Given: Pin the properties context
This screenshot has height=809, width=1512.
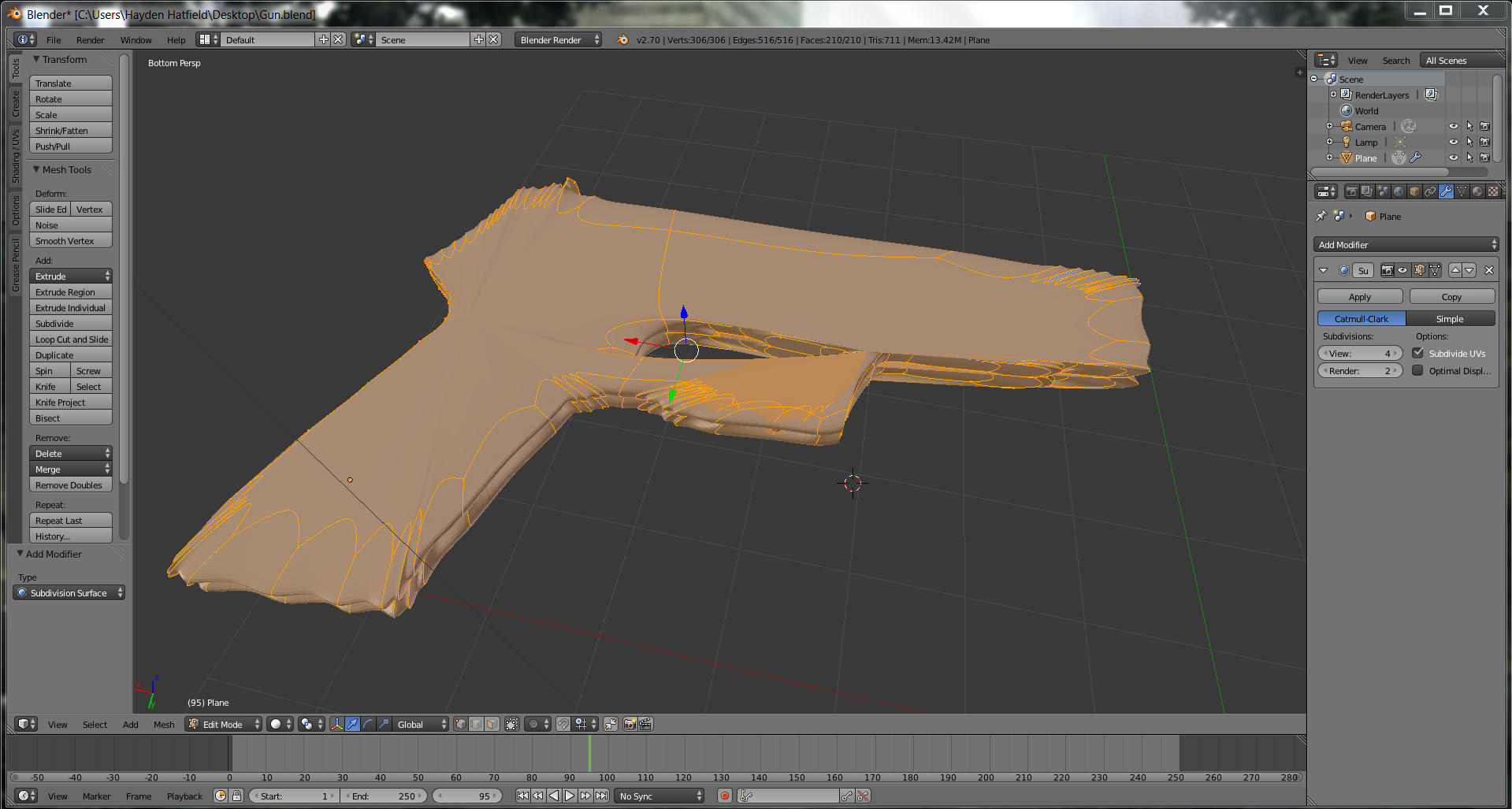Looking at the screenshot, I should pyautogui.click(x=1321, y=216).
